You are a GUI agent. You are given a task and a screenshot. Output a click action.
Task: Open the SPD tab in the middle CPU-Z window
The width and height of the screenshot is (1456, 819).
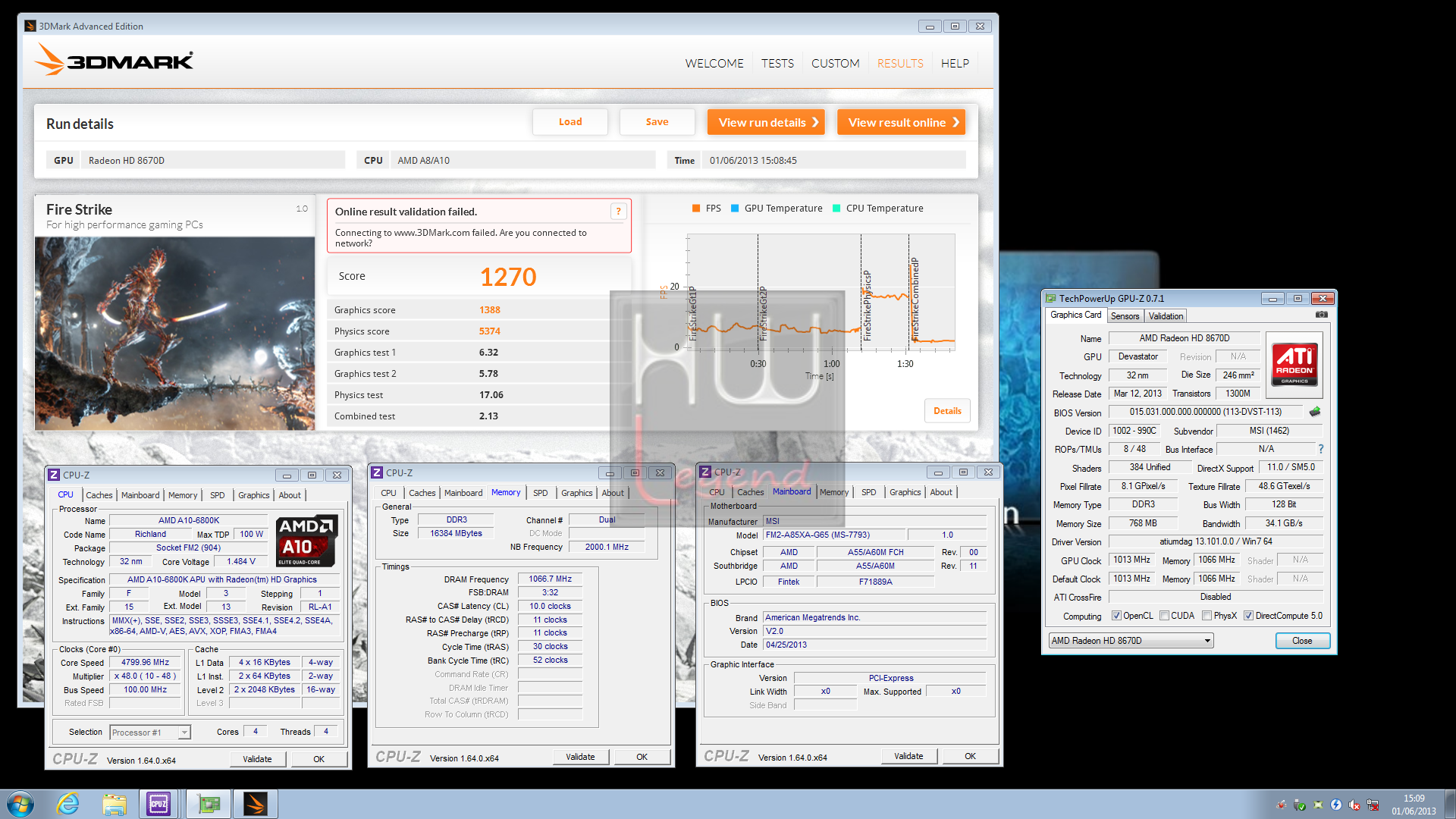[x=540, y=493]
